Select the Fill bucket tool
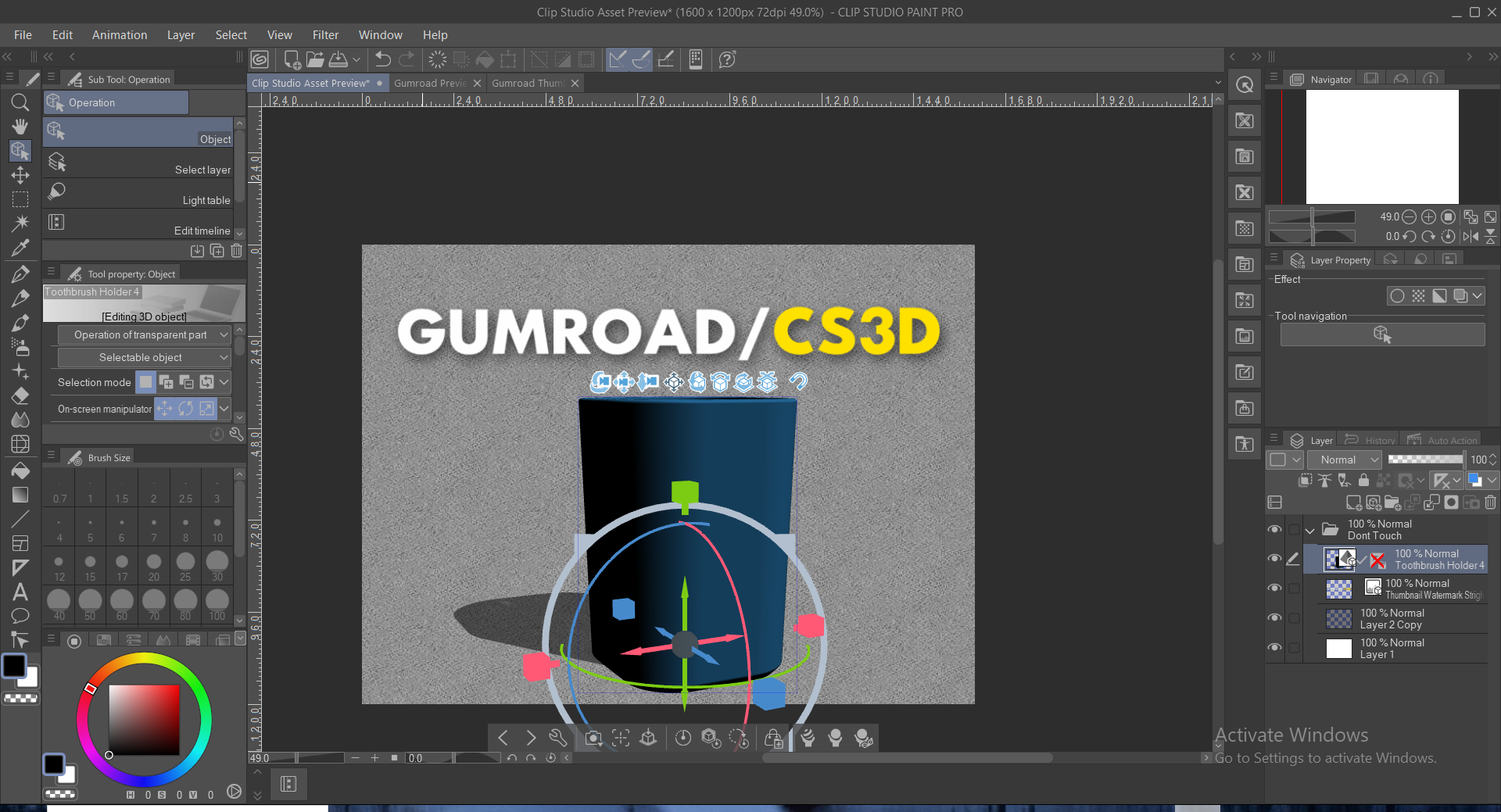Screen dimensions: 1501x812 point(20,470)
